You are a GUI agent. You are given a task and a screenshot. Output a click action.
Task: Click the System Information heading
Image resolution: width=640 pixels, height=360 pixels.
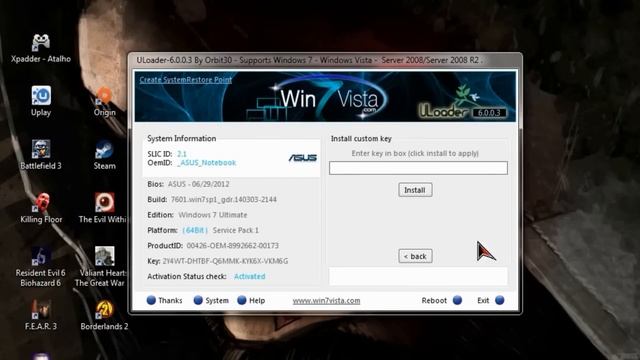[182, 138]
